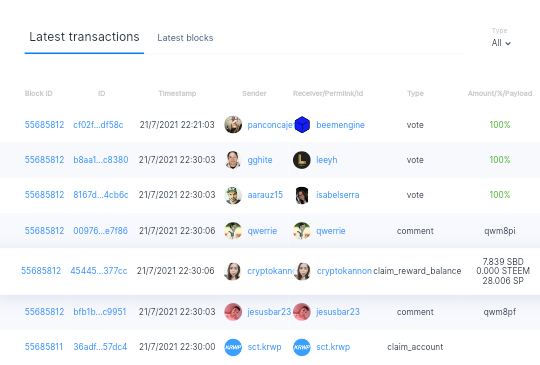The width and height of the screenshot is (540, 365).
Task: Open cryptokannon receiver name link
Action: [x=344, y=271]
